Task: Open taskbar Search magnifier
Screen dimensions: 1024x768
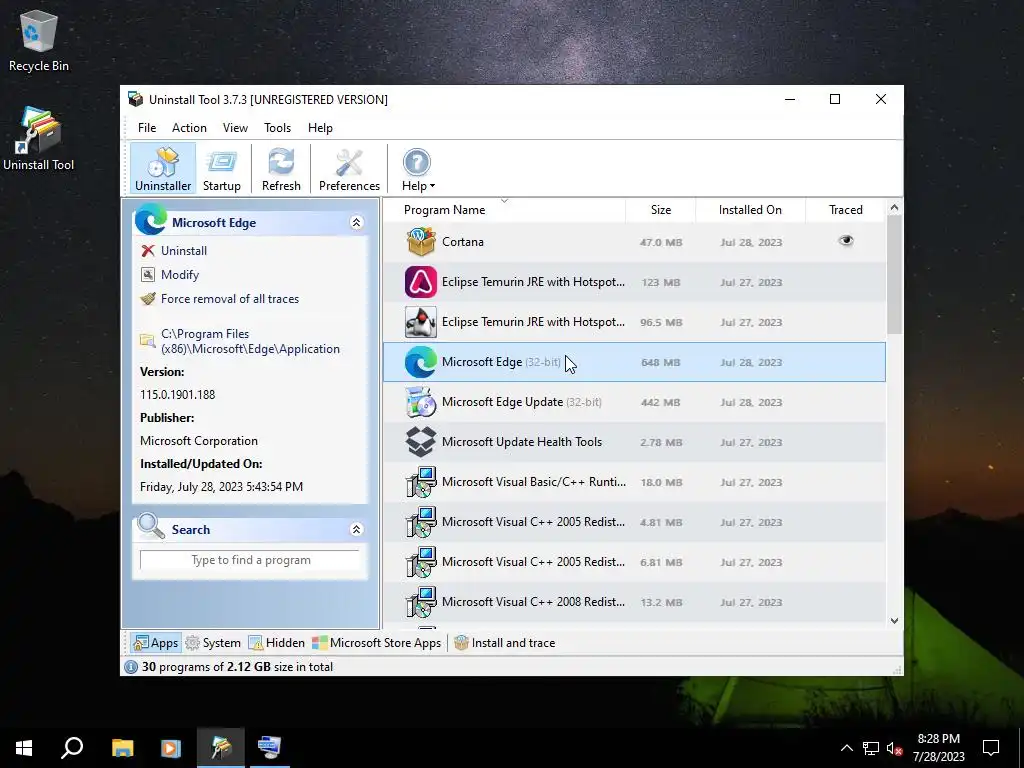Action: [x=72, y=748]
